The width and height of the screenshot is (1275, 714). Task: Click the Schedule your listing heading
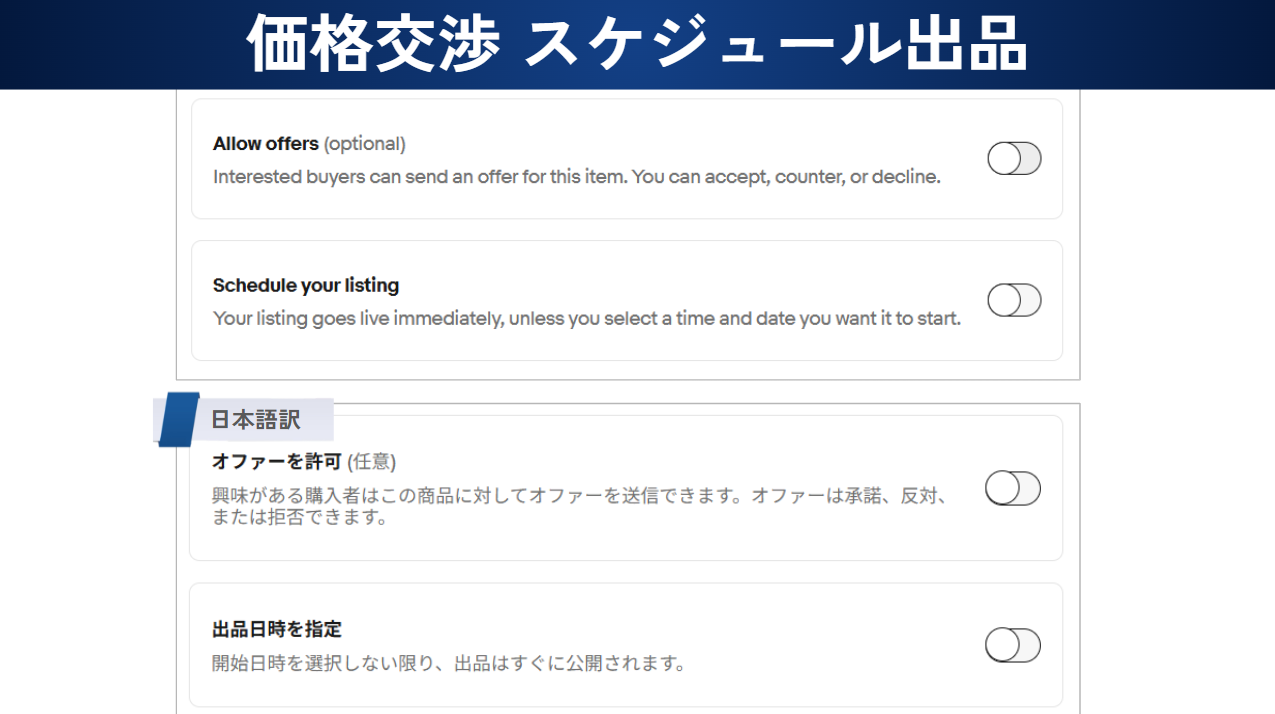(x=305, y=286)
